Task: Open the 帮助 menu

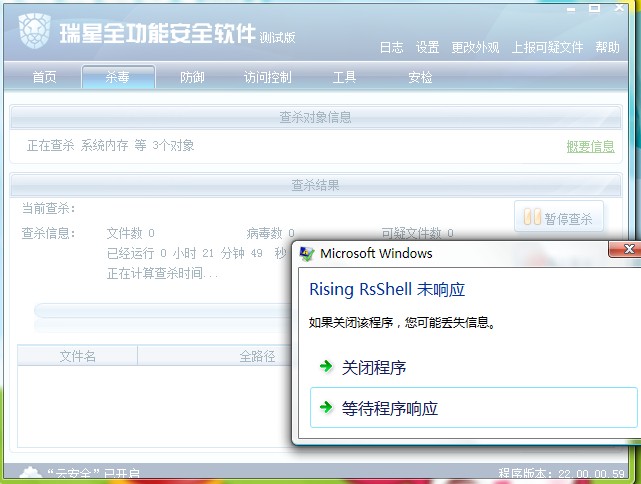Action: [x=607, y=47]
